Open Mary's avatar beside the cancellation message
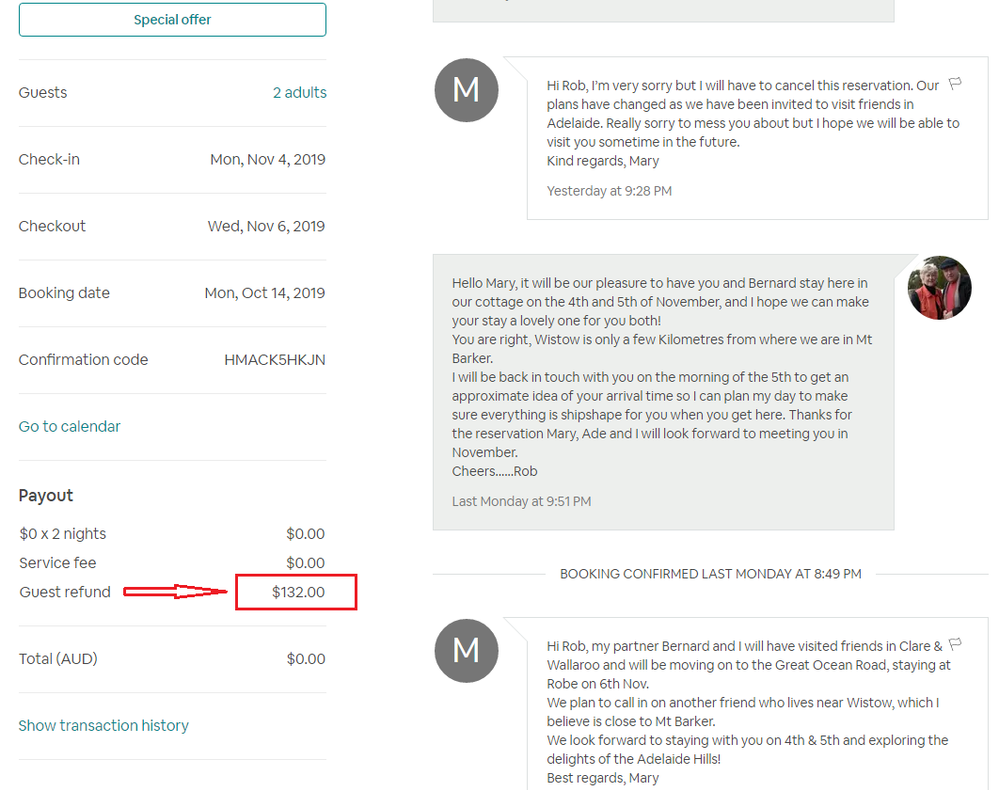Viewport: 999px width, 790px height. pos(466,90)
